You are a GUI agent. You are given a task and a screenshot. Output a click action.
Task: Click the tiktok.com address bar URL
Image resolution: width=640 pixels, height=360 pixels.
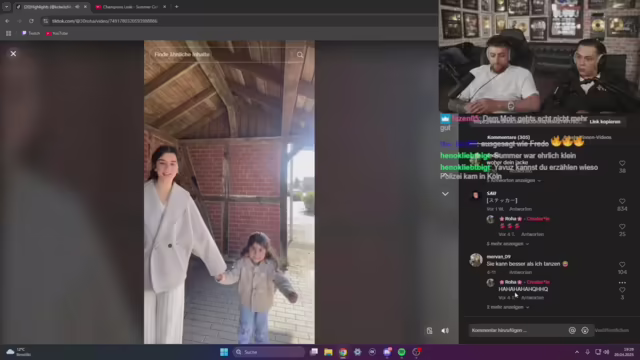coord(104,21)
